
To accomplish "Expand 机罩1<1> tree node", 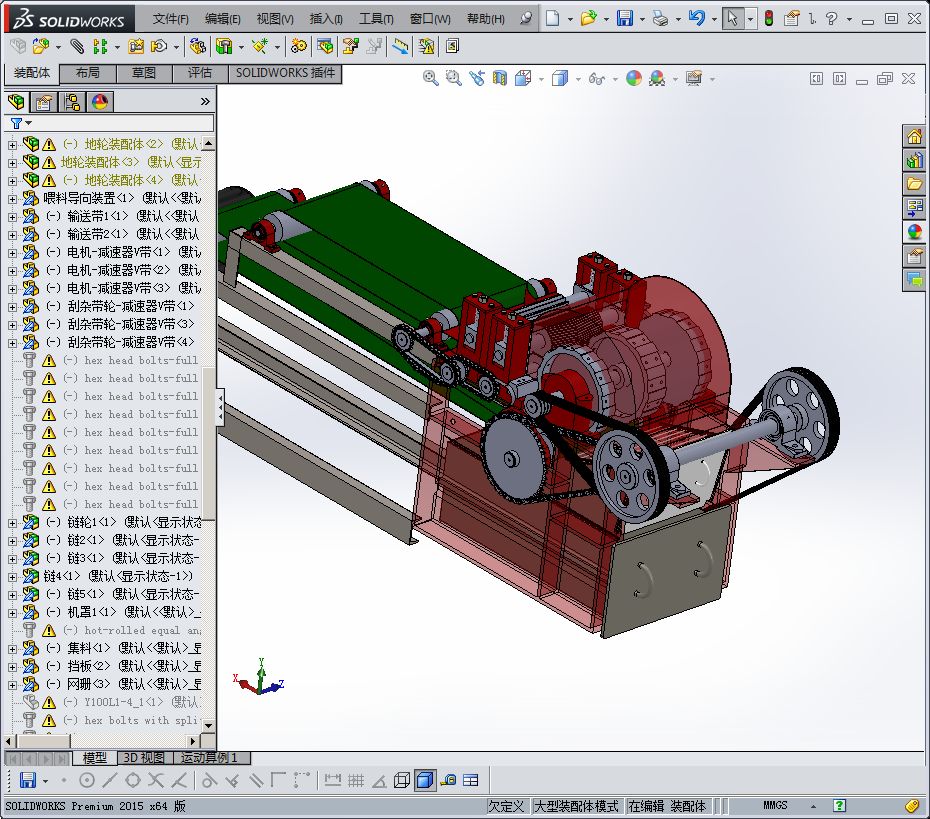I will pyautogui.click(x=12, y=613).
